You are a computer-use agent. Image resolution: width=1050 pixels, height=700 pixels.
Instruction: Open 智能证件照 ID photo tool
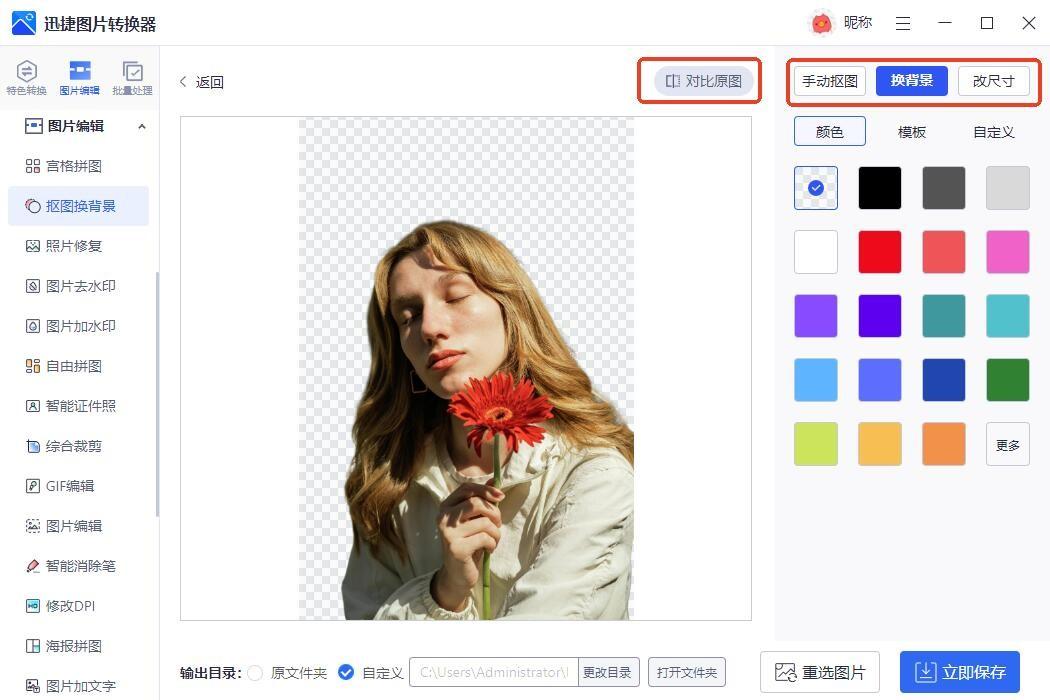[80, 406]
